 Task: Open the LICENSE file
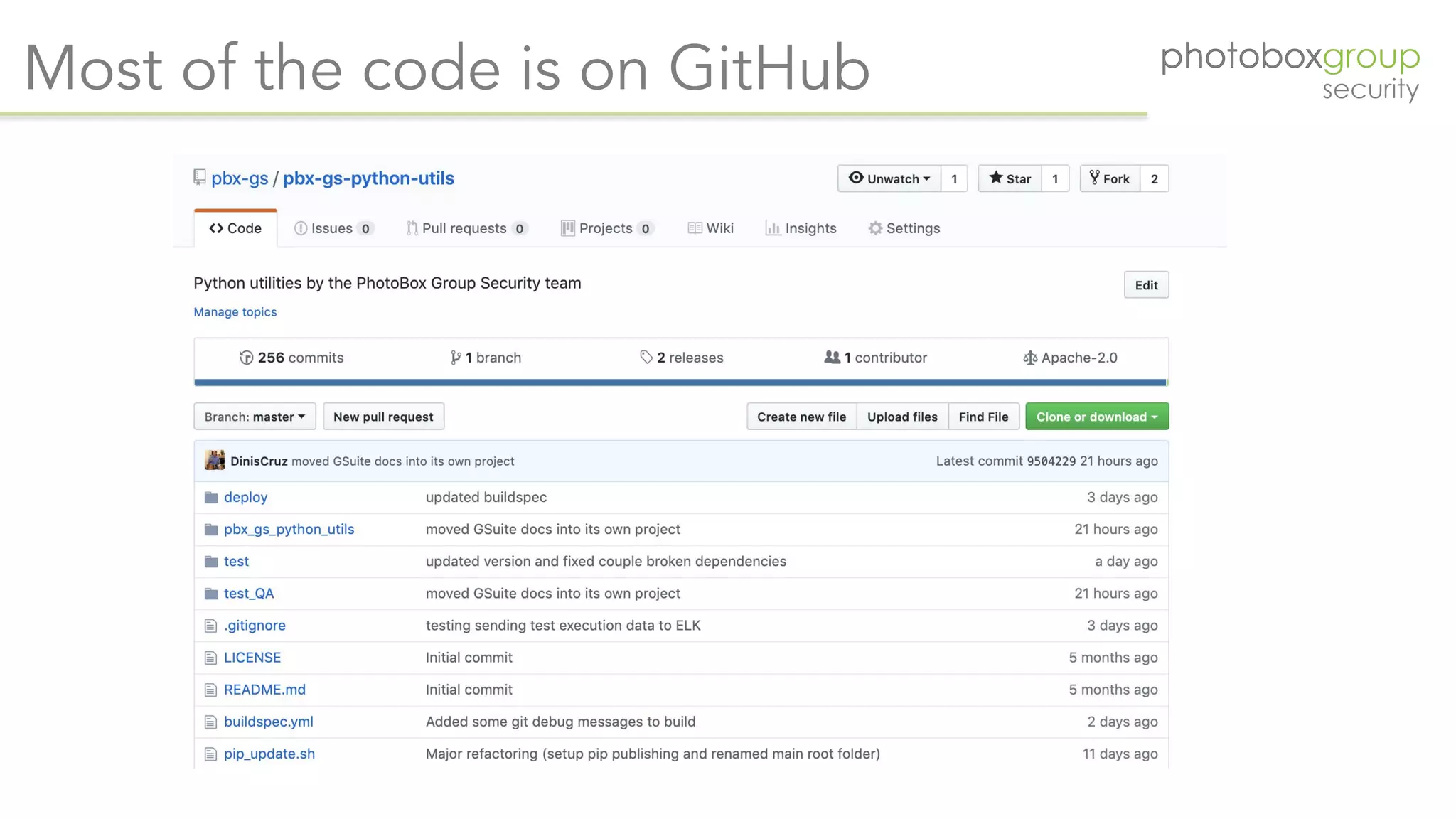click(x=252, y=658)
